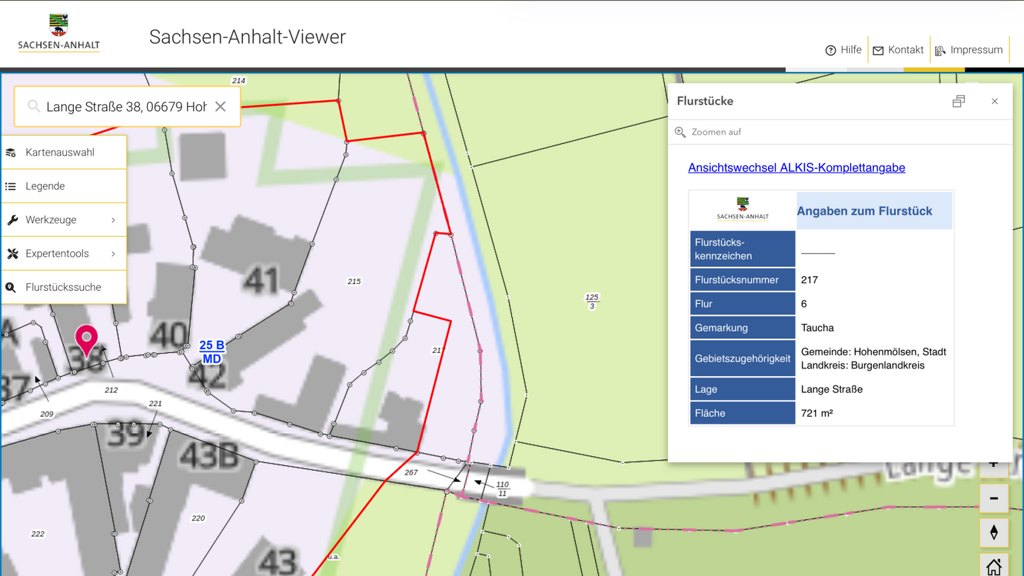Screen dimensions: 1024x576
Task: Close the Flurstücke info panel
Action: [x=994, y=101]
